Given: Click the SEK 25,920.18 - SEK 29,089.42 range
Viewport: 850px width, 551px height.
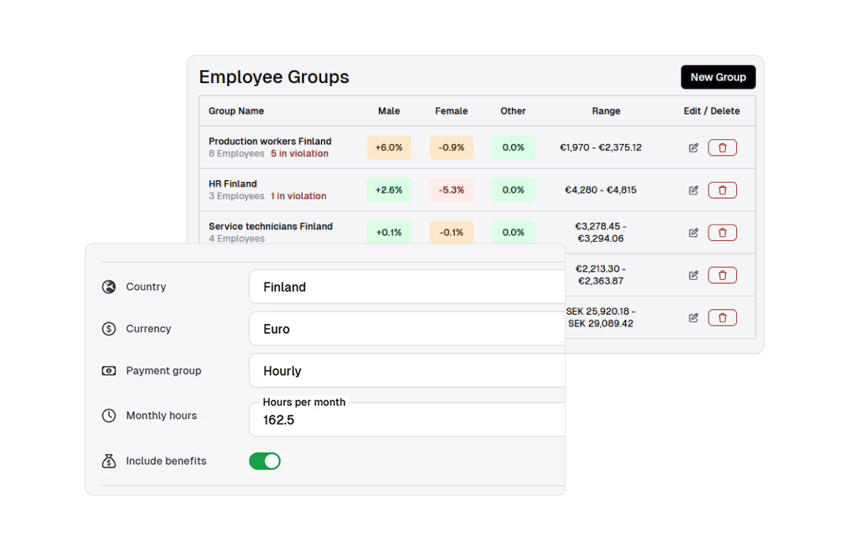Looking at the screenshot, I should pos(601,317).
